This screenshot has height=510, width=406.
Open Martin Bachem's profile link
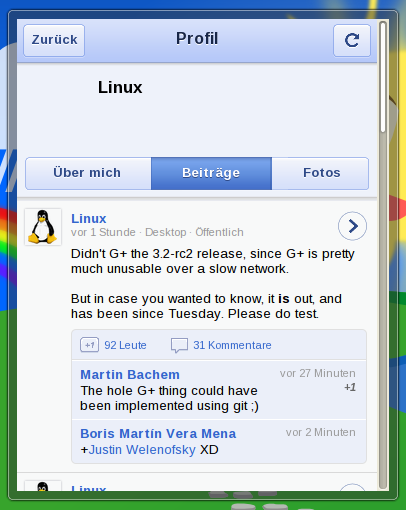click(130, 375)
